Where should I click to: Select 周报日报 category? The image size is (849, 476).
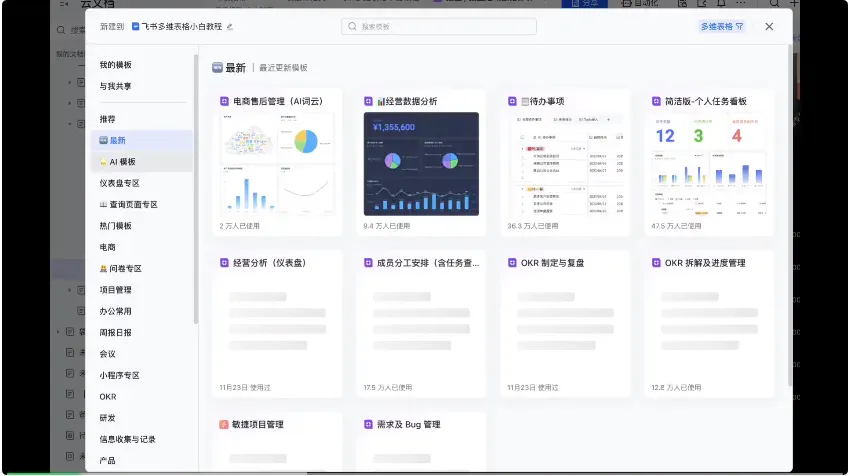115,332
